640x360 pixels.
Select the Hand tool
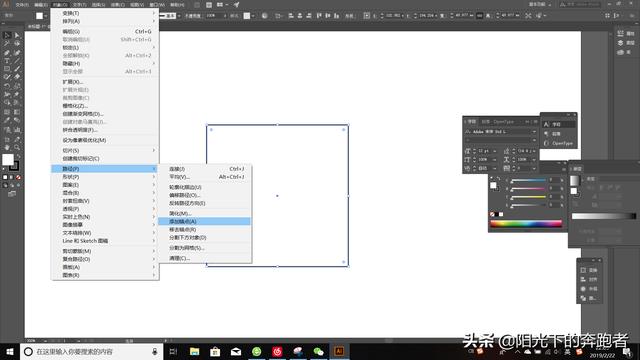[x=7, y=147]
